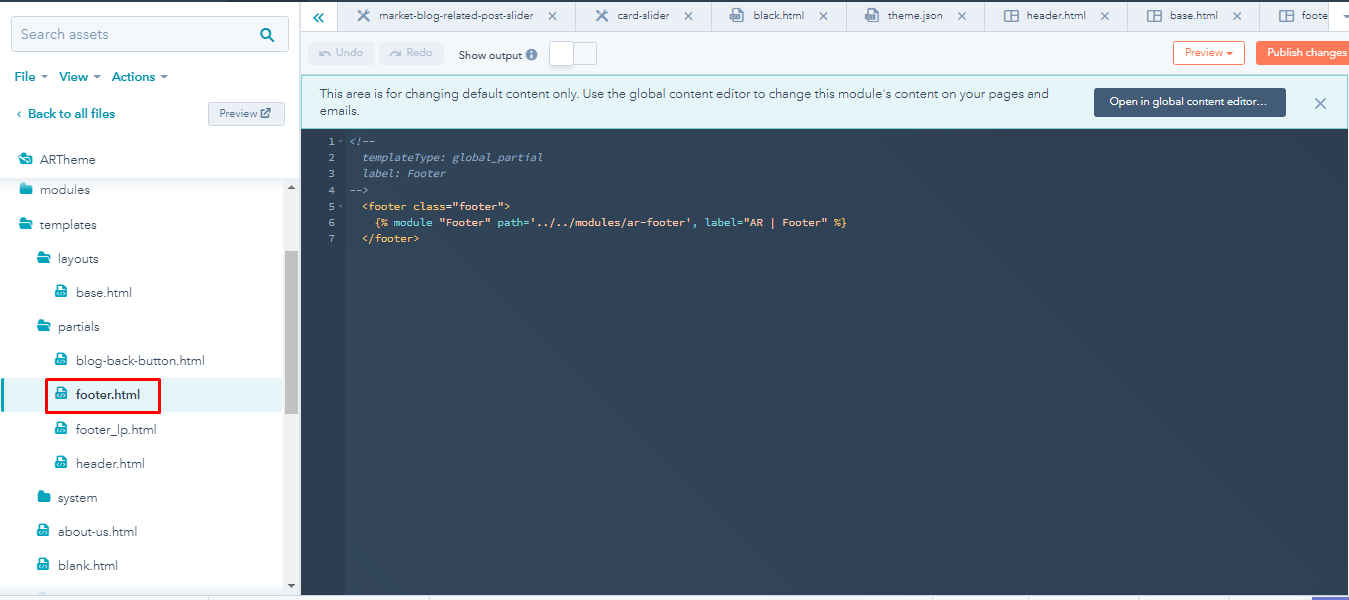Expand the Actions dropdown menu
Viewport: 1349px width, 600px height.
click(x=139, y=77)
